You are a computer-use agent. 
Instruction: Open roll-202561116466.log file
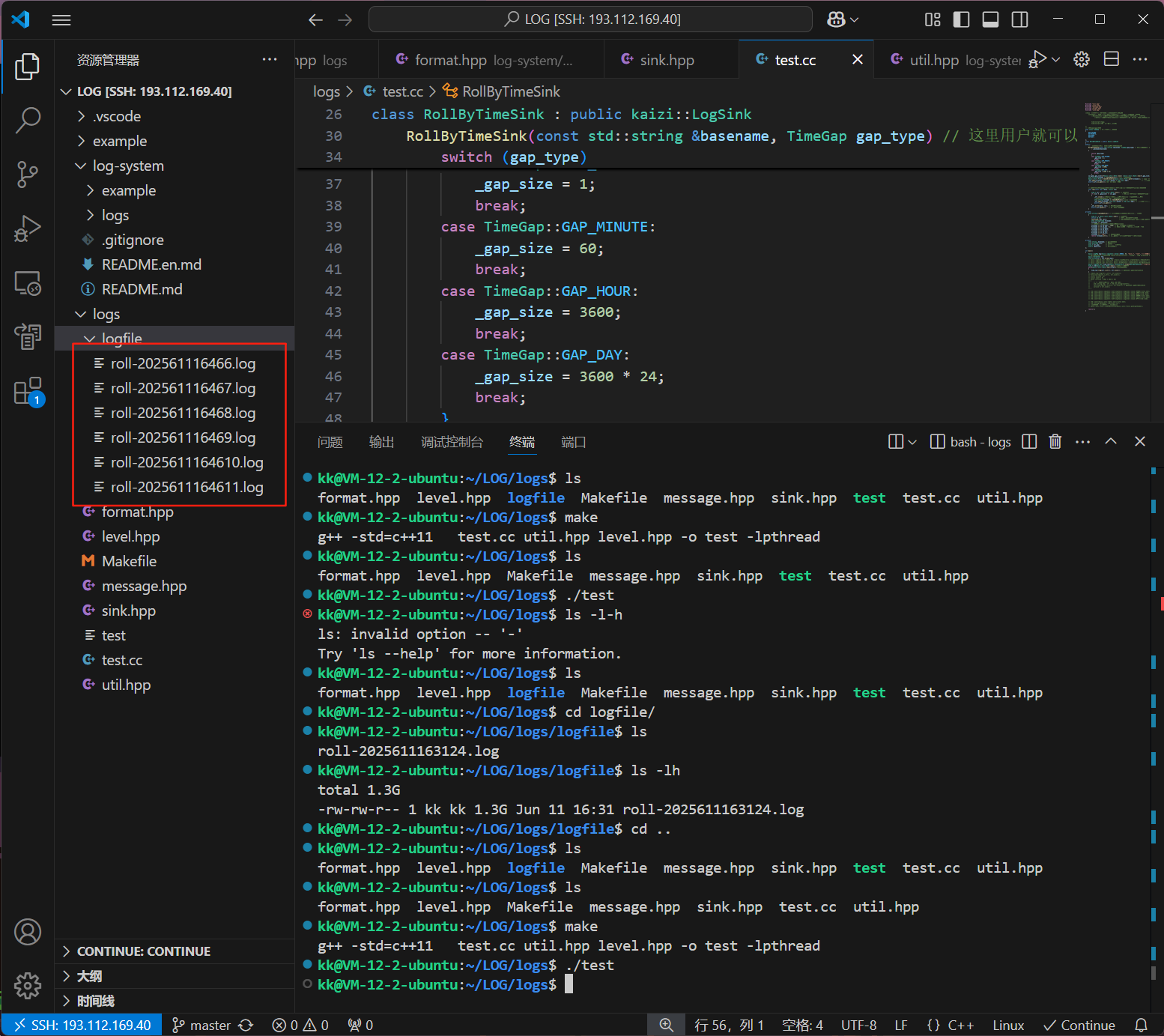coord(175,363)
